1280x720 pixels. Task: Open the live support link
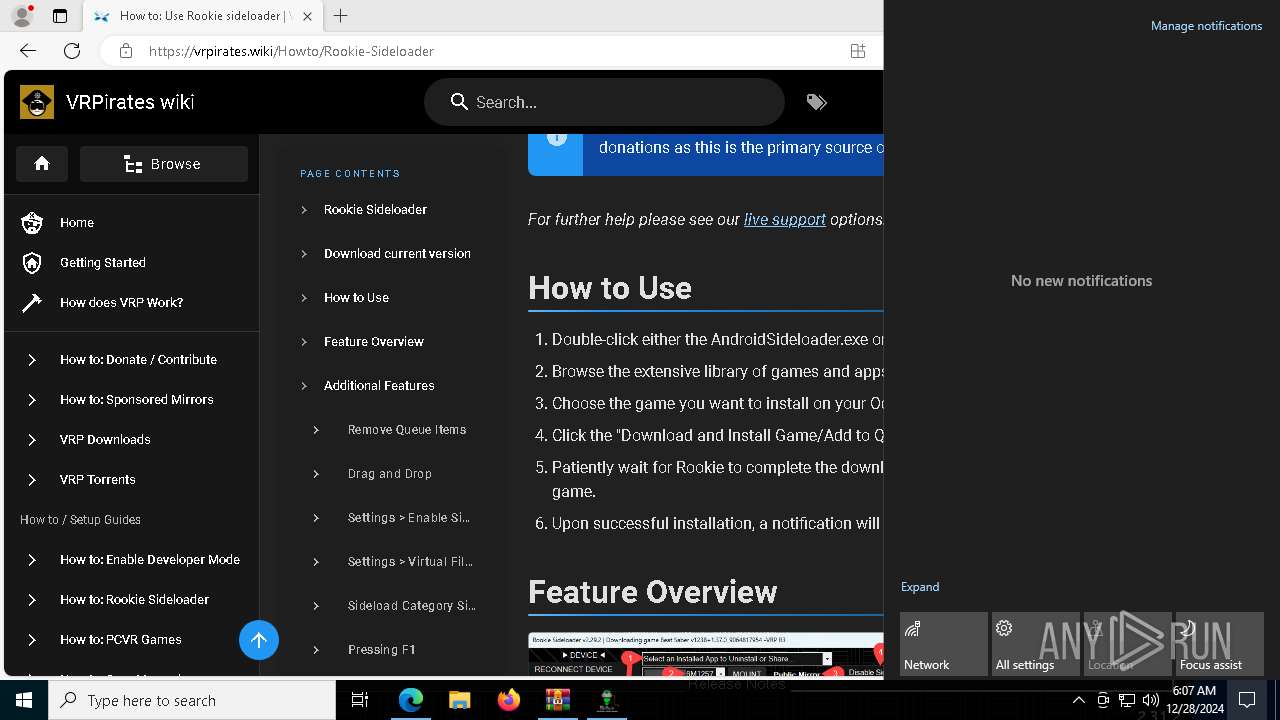785,219
